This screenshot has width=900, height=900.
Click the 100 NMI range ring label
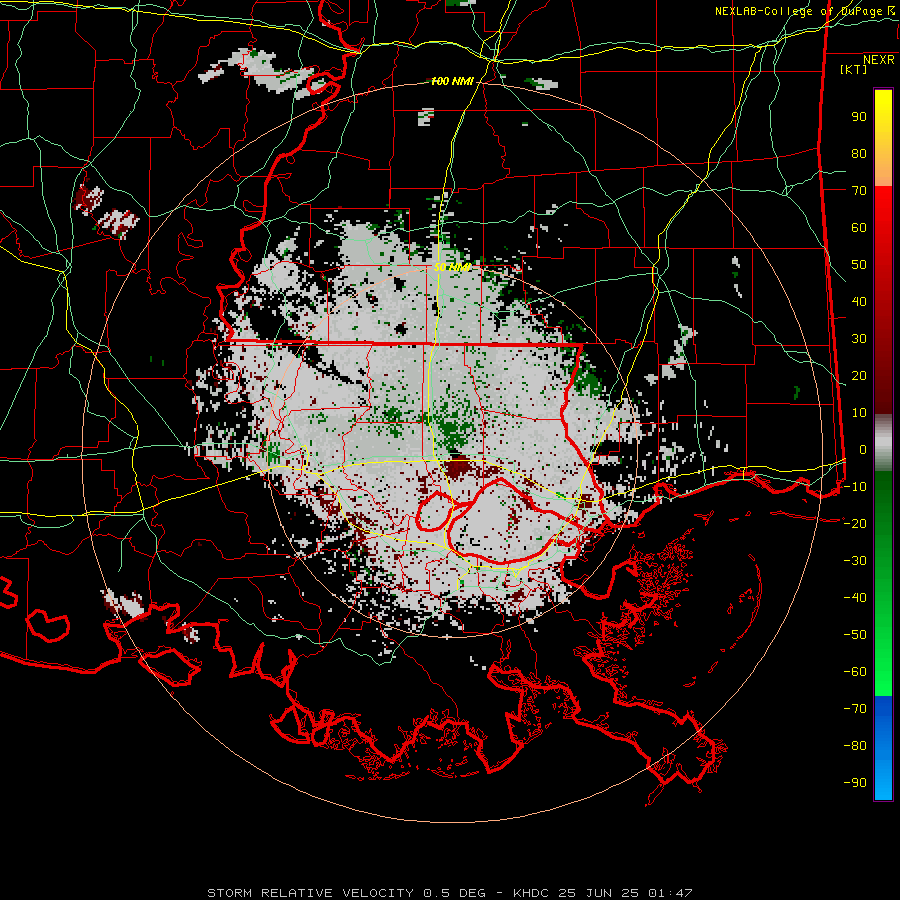[x=452, y=82]
